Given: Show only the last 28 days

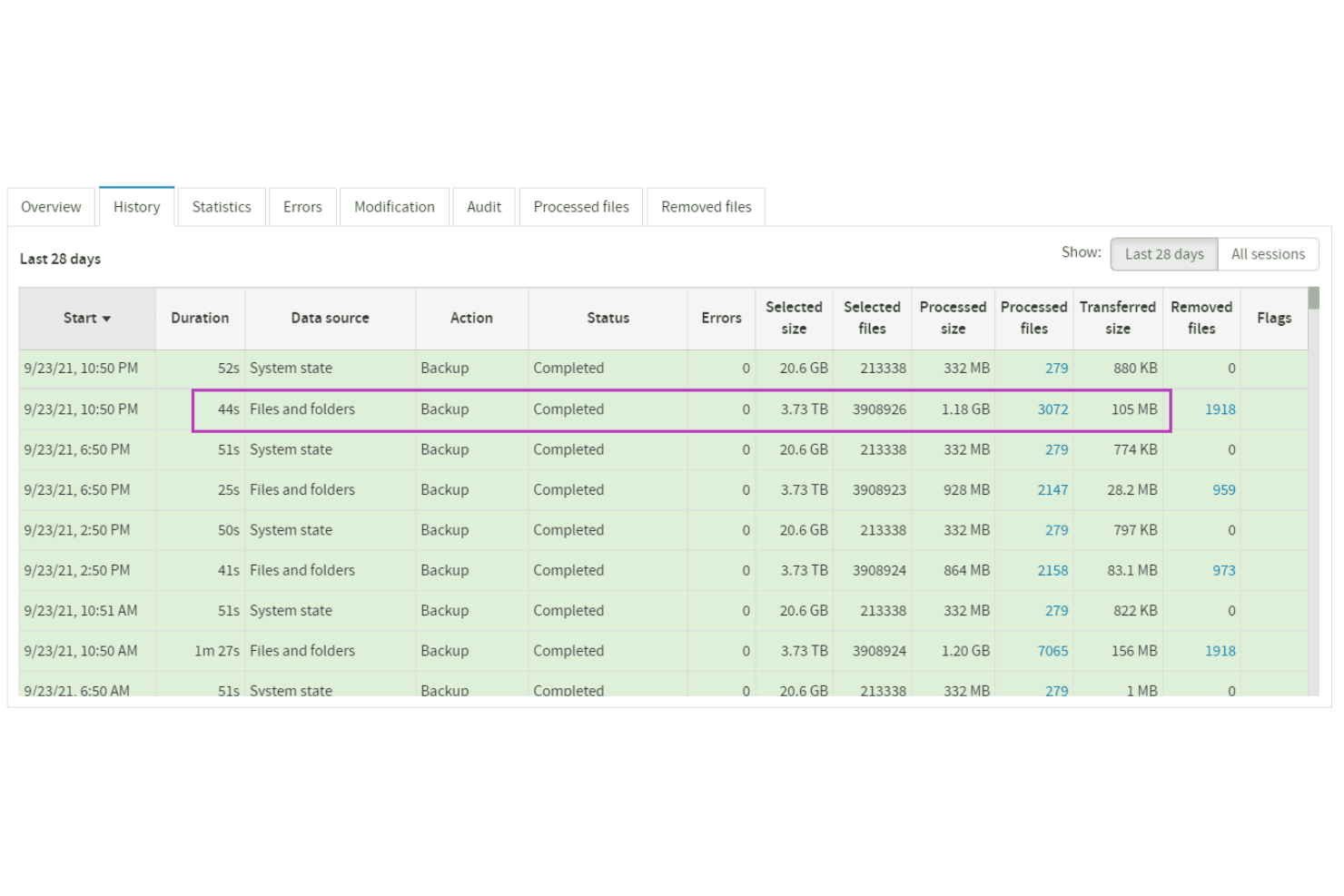Looking at the screenshot, I should pyautogui.click(x=1164, y=254).
